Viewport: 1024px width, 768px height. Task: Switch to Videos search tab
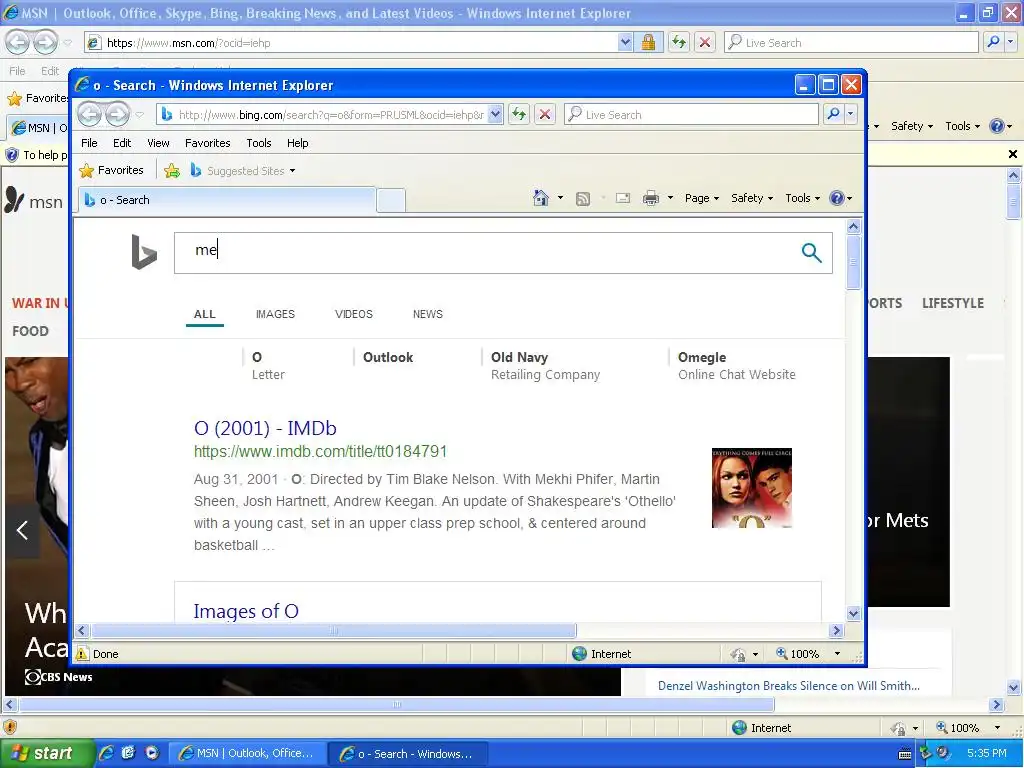coord(353,314)
